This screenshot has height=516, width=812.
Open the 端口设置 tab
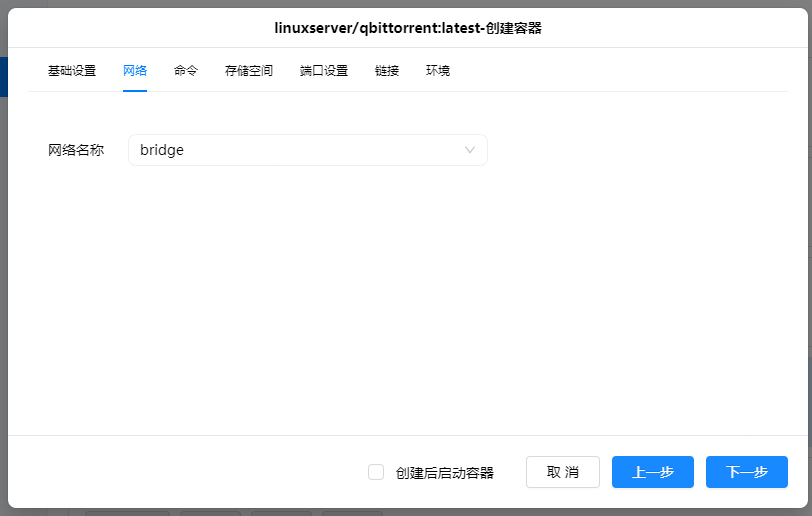click(x=324, y=71)
